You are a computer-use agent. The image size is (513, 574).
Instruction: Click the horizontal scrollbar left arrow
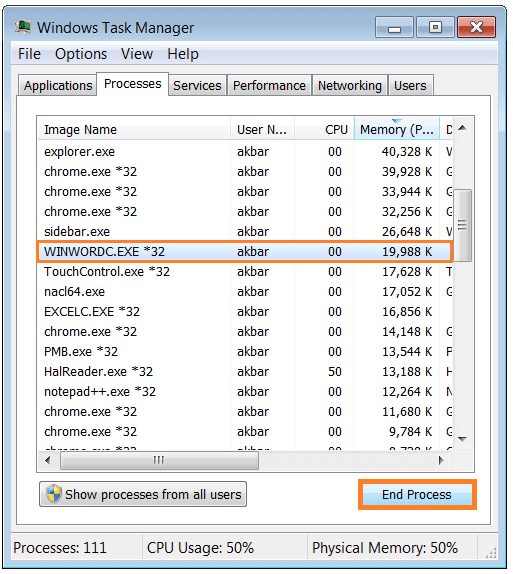(x=48, y=460)
